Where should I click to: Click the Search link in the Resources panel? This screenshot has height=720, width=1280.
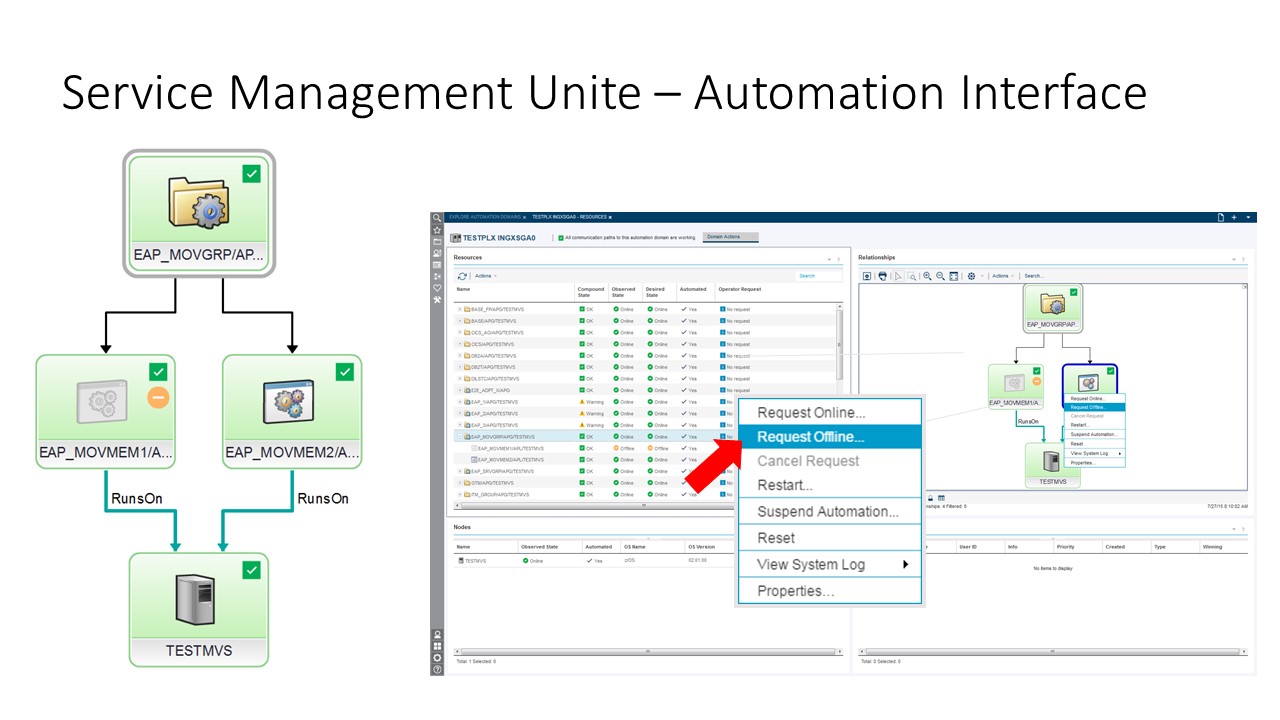[808, 274]
